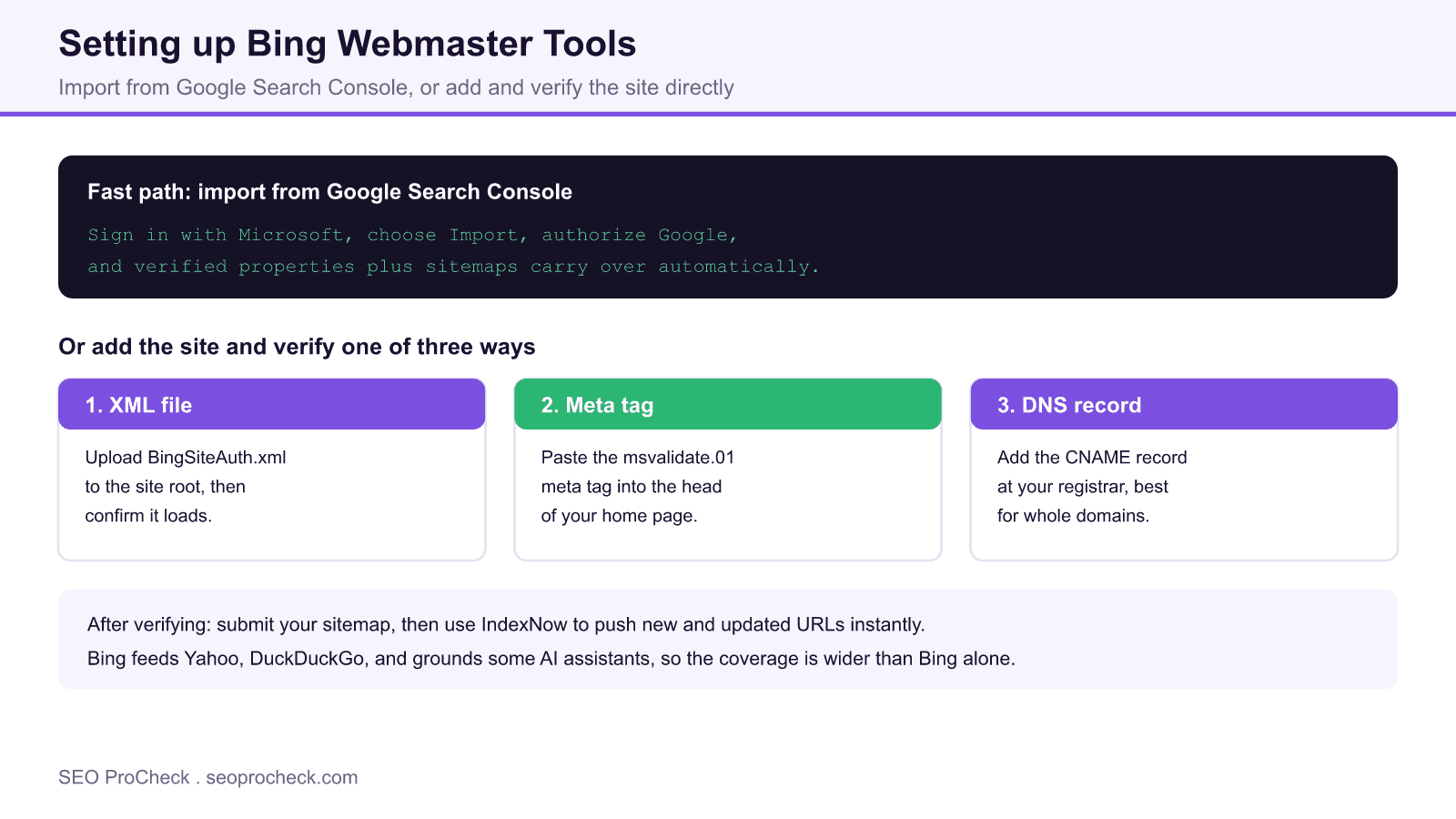This screenshot has height=819, width=1456.
Task: Click the line 'and verified properties plus sitemaps'
Action: [453, 267]
